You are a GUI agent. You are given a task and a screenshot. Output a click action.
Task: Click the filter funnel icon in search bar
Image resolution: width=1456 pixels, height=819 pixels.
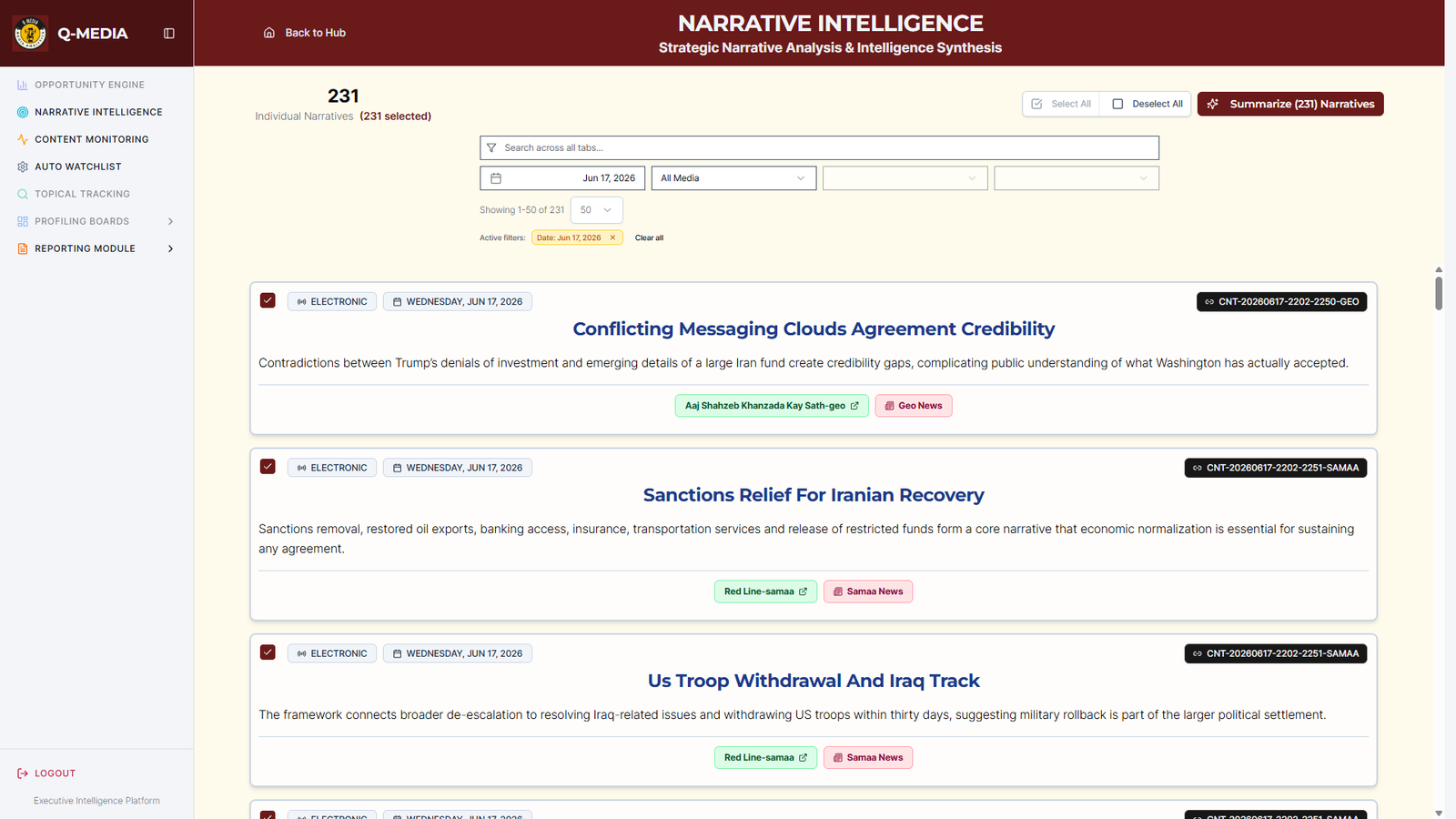(x=491, y=147)
